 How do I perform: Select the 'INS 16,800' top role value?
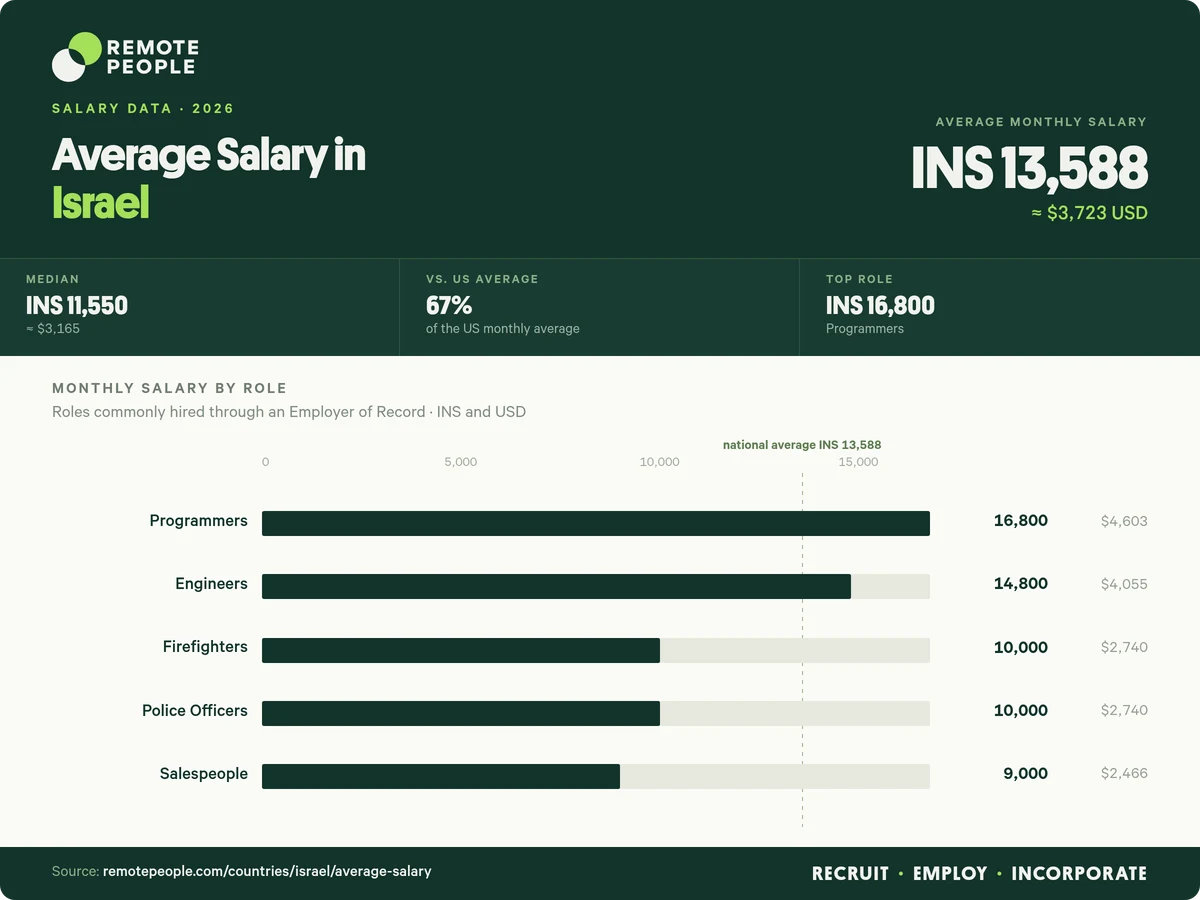880,305
